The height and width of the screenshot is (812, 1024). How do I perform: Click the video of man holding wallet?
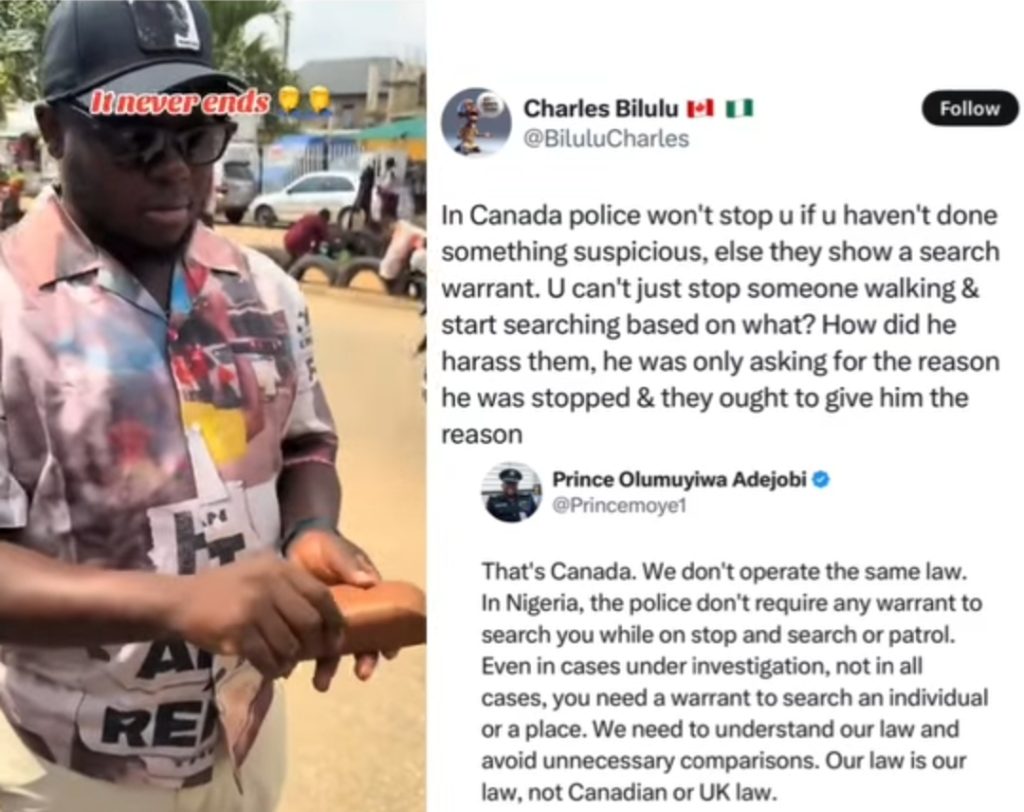213,406
